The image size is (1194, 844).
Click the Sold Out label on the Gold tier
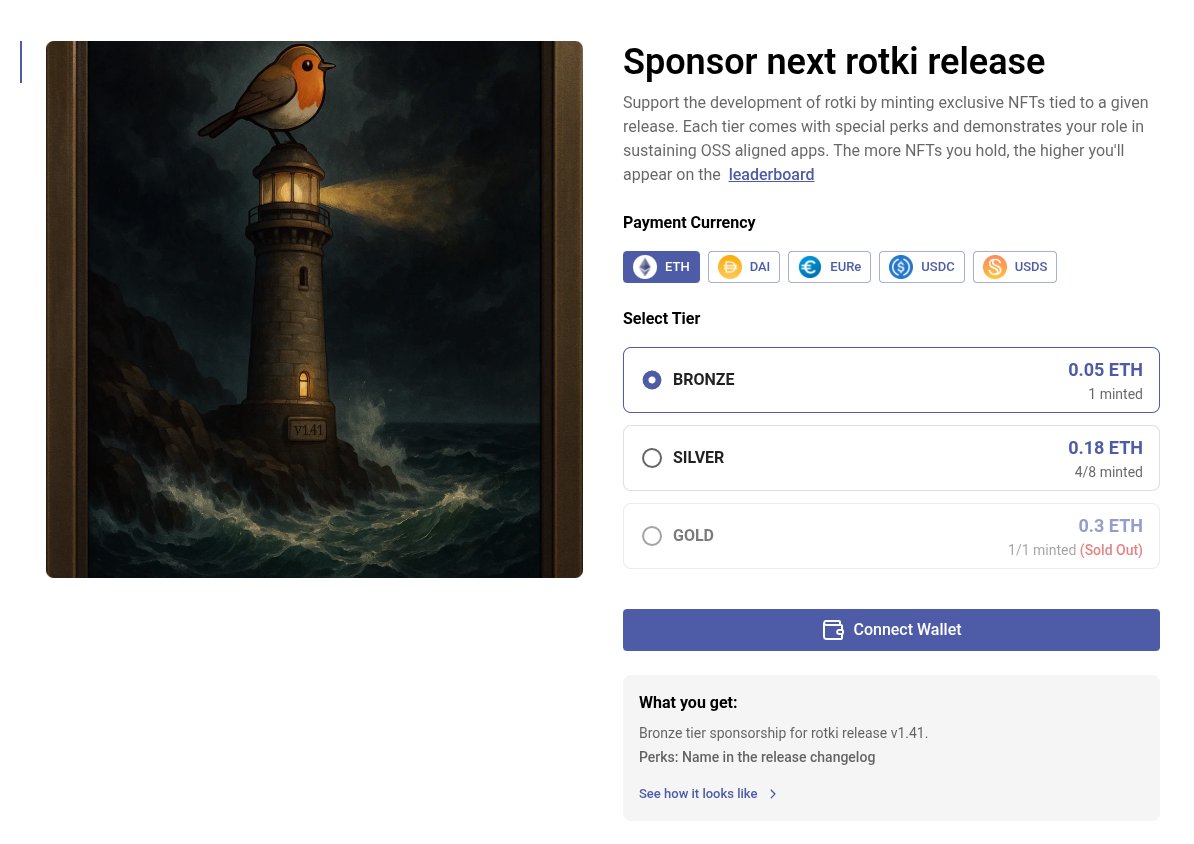pyautogui.click(x=1111, y=550)
